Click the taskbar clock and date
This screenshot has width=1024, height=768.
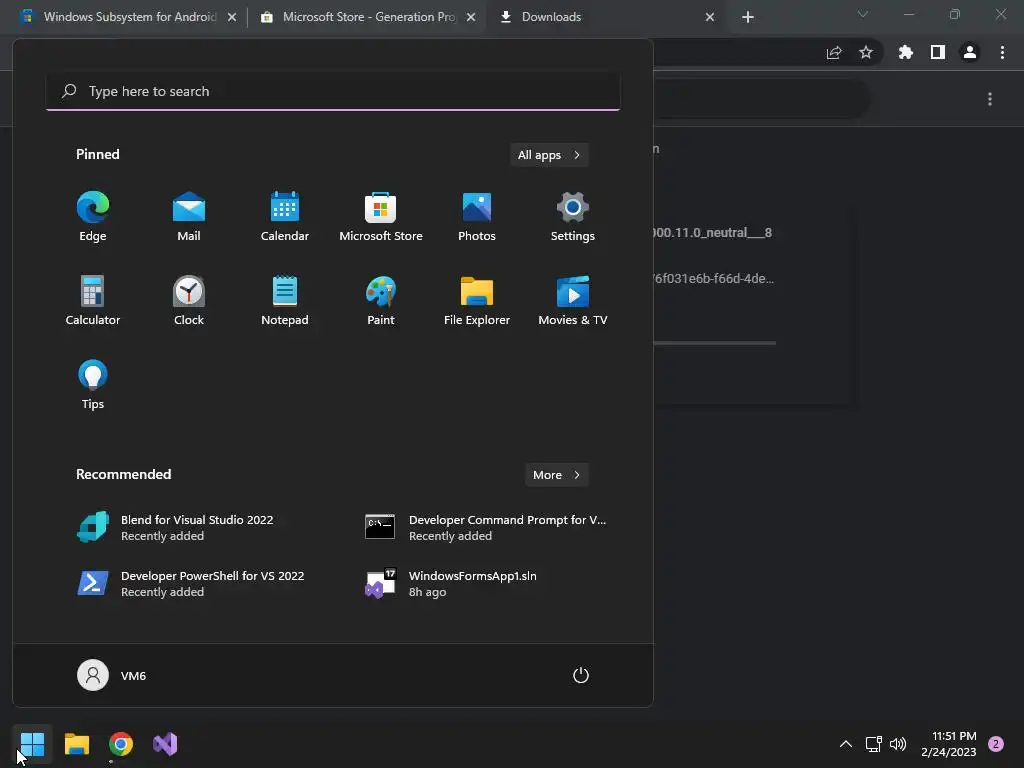(x=949, y=744)
